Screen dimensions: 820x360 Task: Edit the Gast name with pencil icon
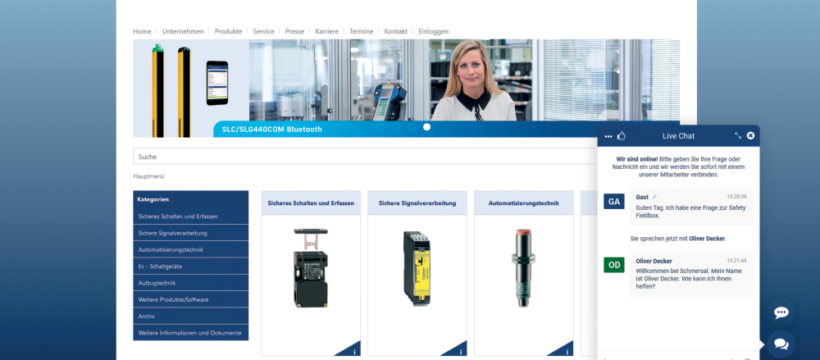[x=654, y=197]
